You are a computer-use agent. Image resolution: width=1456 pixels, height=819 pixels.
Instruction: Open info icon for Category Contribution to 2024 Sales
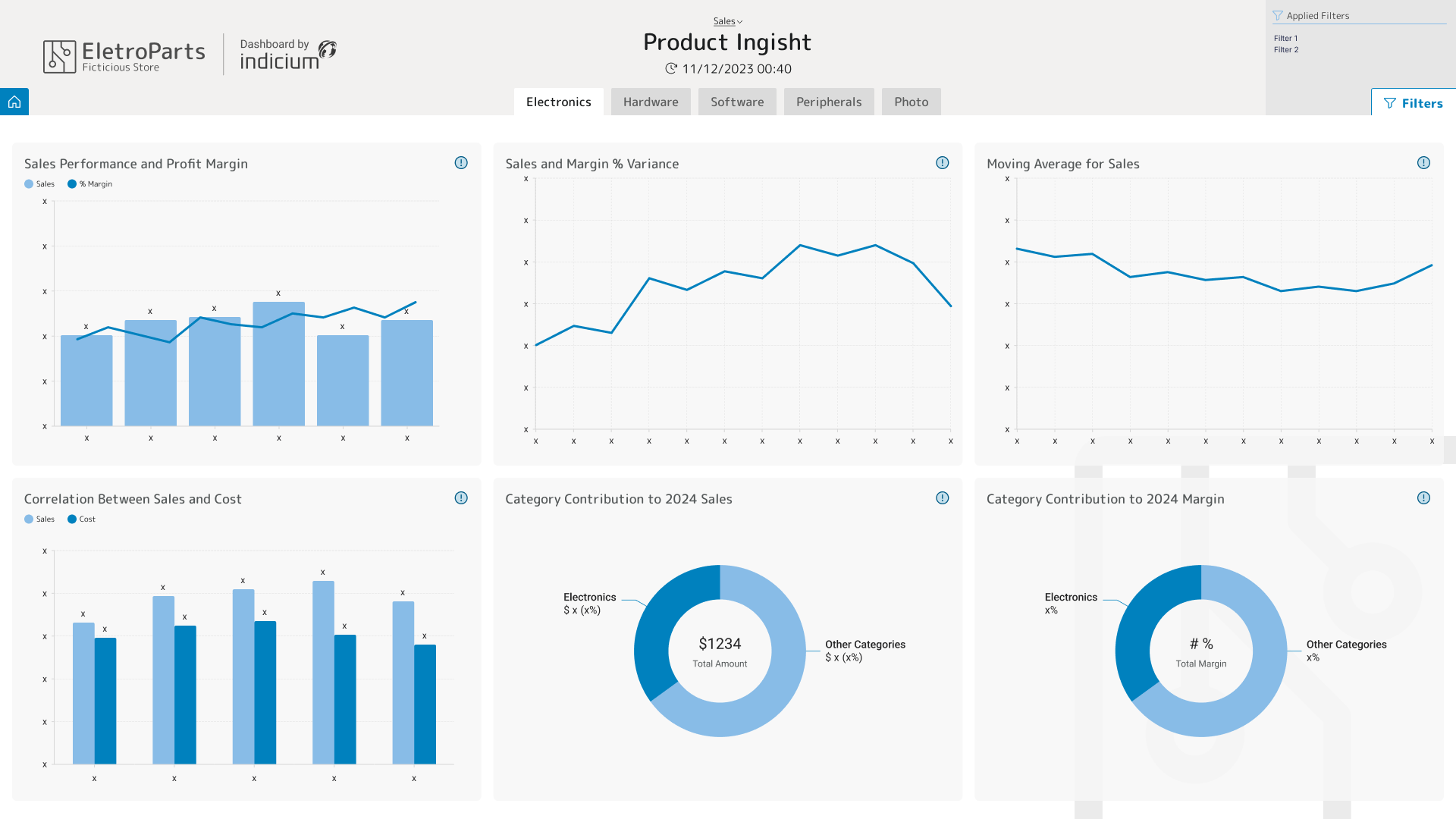coord(943,498)
